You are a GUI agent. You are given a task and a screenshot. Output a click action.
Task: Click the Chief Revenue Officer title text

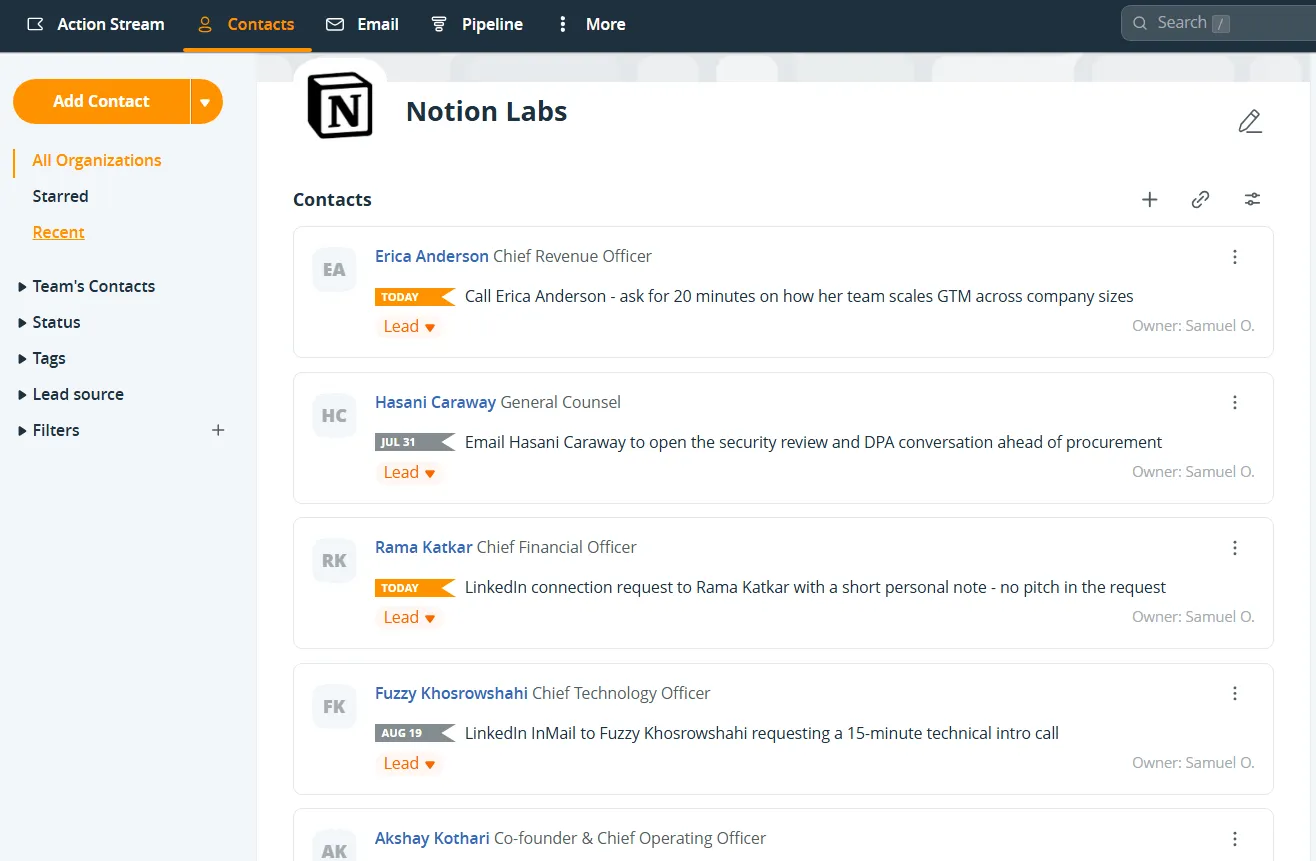572,256
